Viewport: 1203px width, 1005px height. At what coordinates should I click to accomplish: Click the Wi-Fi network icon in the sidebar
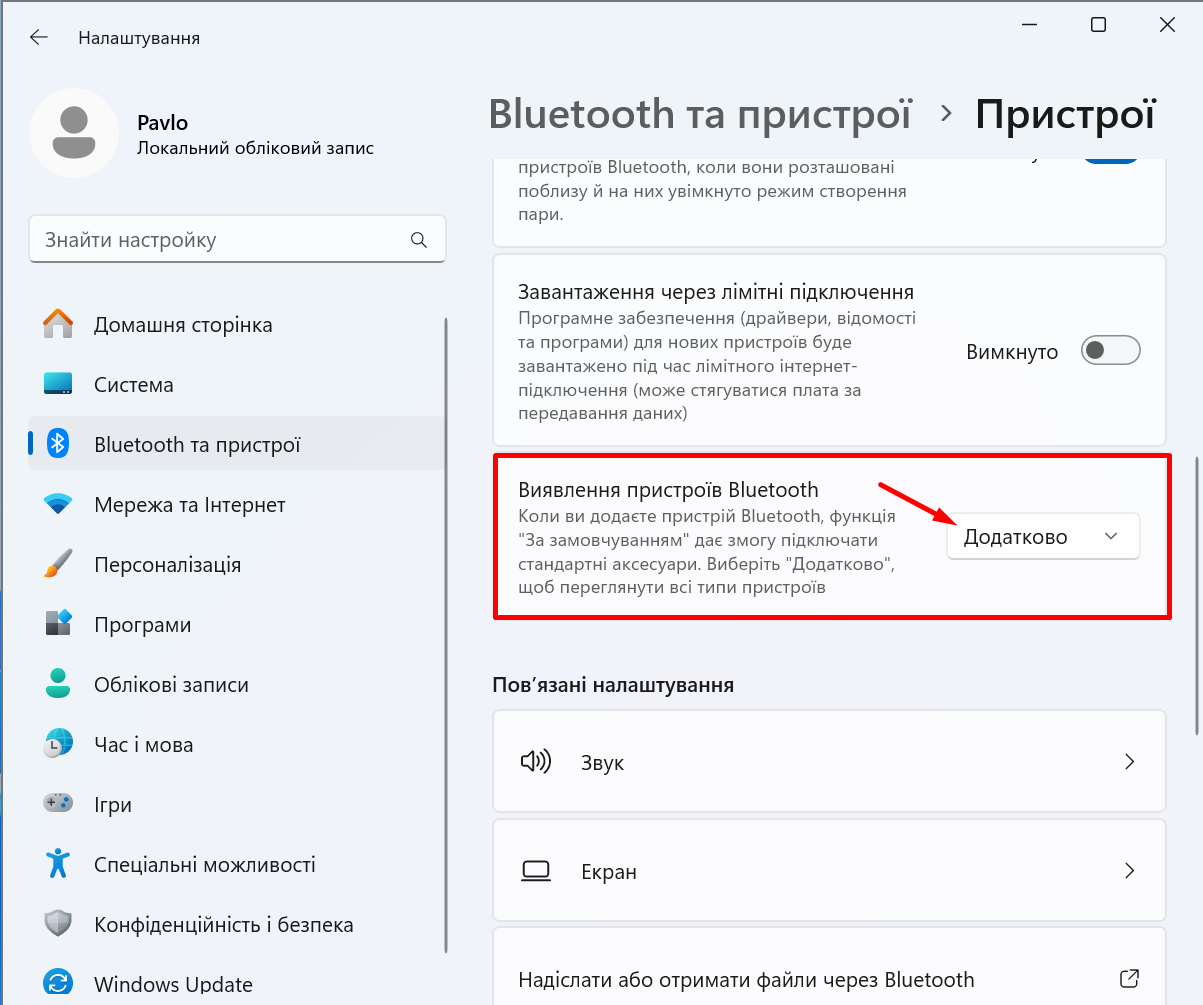click(58, 505)
